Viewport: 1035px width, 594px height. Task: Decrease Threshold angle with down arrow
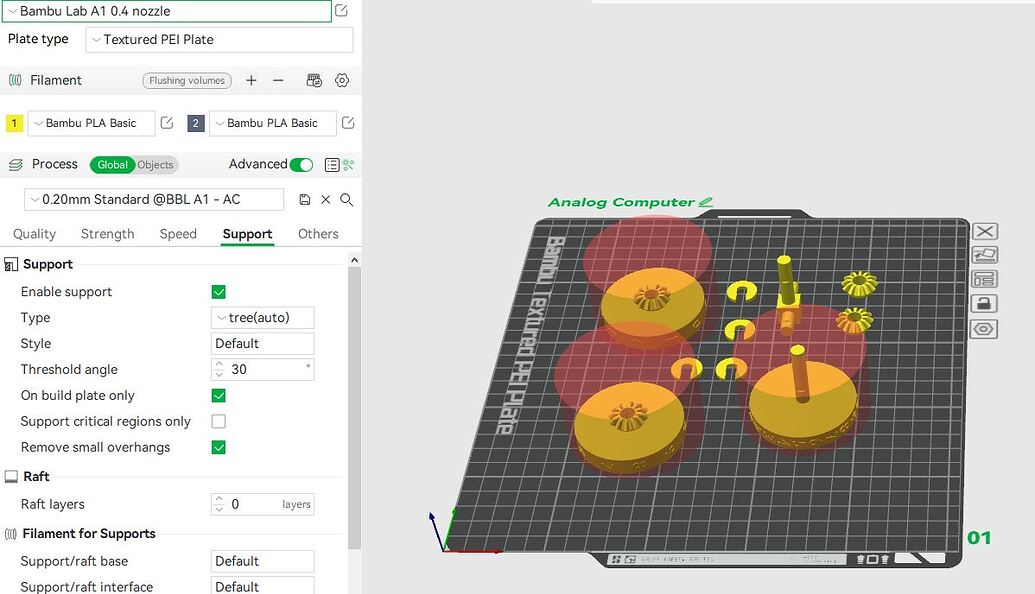coord(219,374)
